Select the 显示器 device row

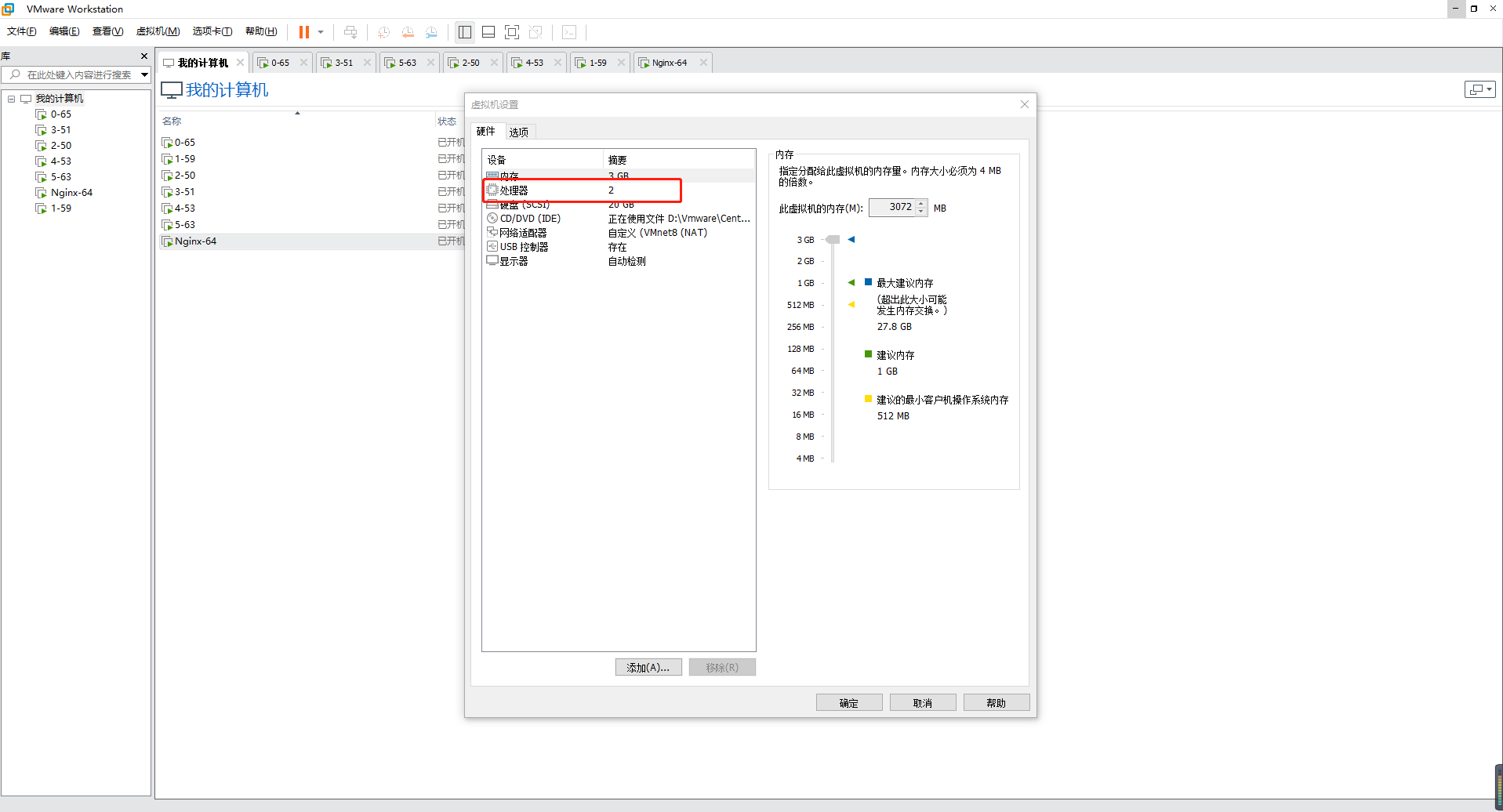[619, 261]
